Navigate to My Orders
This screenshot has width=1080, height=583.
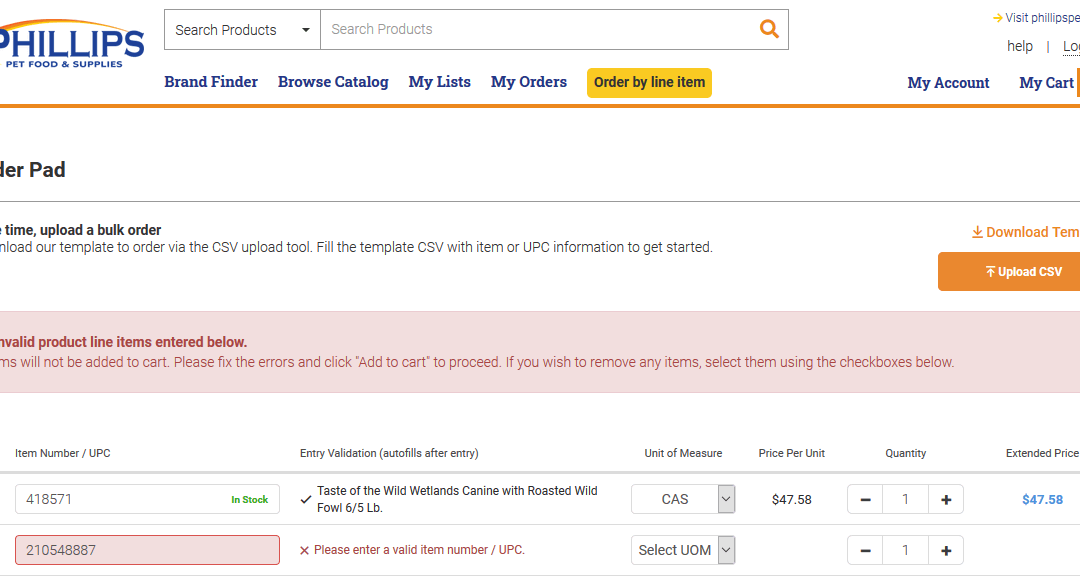[528, 82]
